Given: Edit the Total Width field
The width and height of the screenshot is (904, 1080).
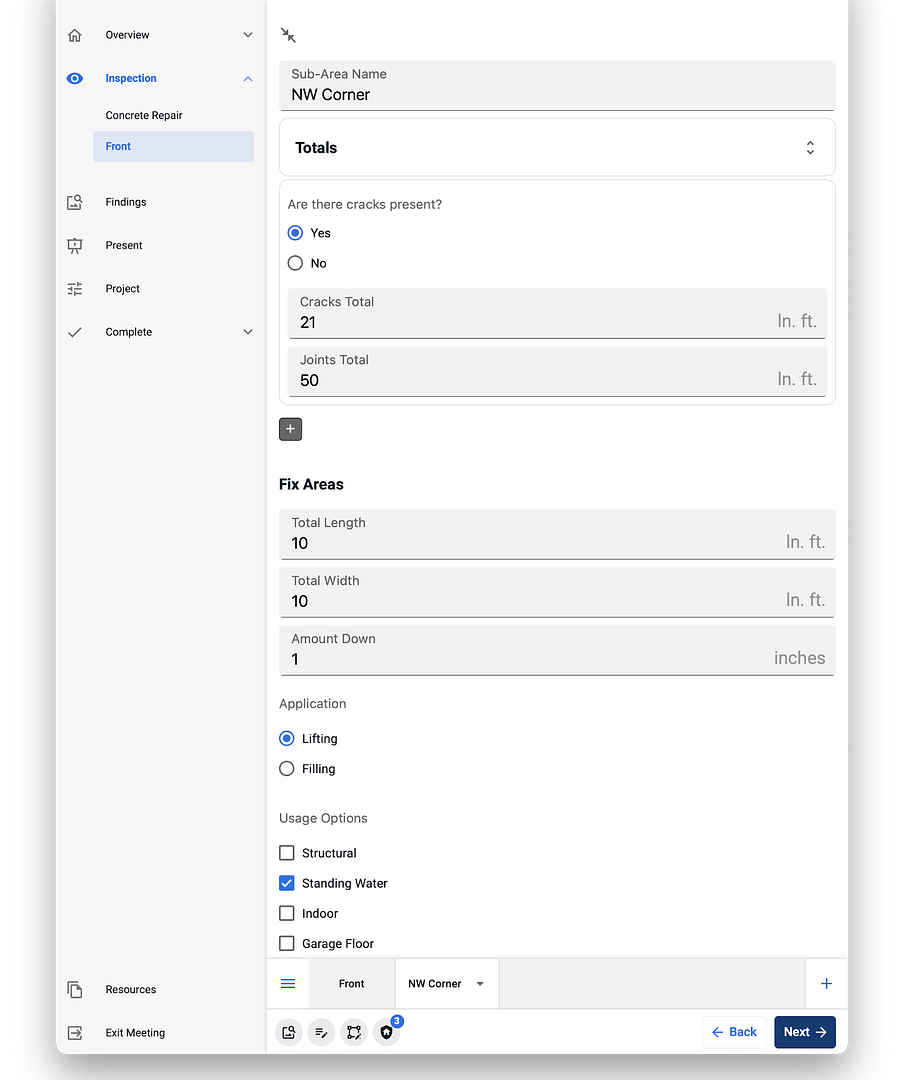Looking at the screenshot, I should pos(557,592).
